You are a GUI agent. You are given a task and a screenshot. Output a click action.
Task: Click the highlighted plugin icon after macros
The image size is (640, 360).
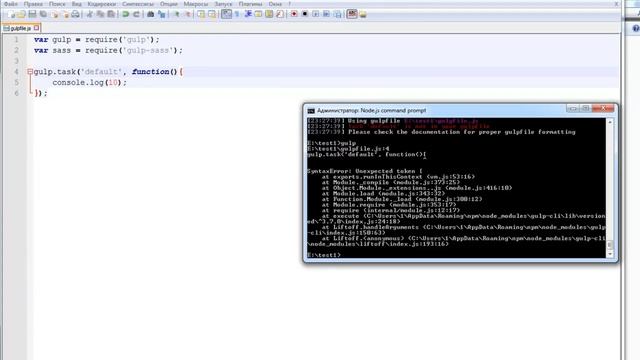pos(352,14)
